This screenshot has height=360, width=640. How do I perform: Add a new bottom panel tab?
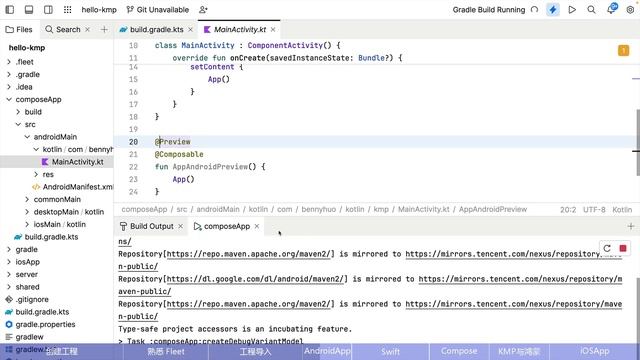pyautogui.click(x=631, y=226)
